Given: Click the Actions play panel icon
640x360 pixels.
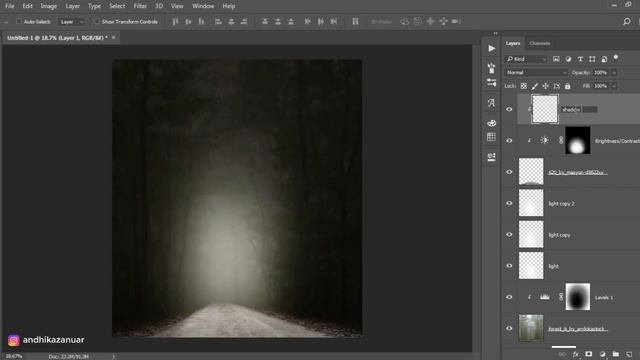Looking at the screenshot, I should point(491,49).
